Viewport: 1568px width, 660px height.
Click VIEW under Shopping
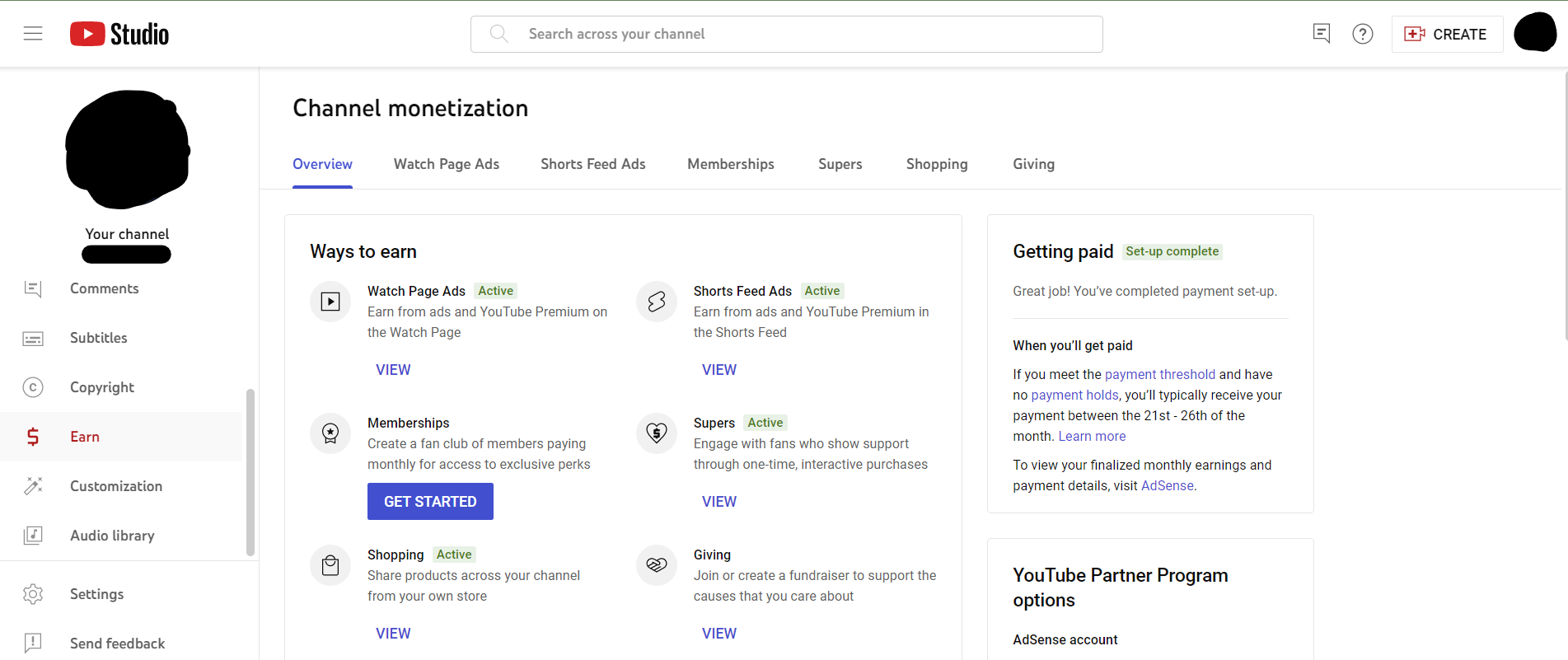(x=393, y=634)
